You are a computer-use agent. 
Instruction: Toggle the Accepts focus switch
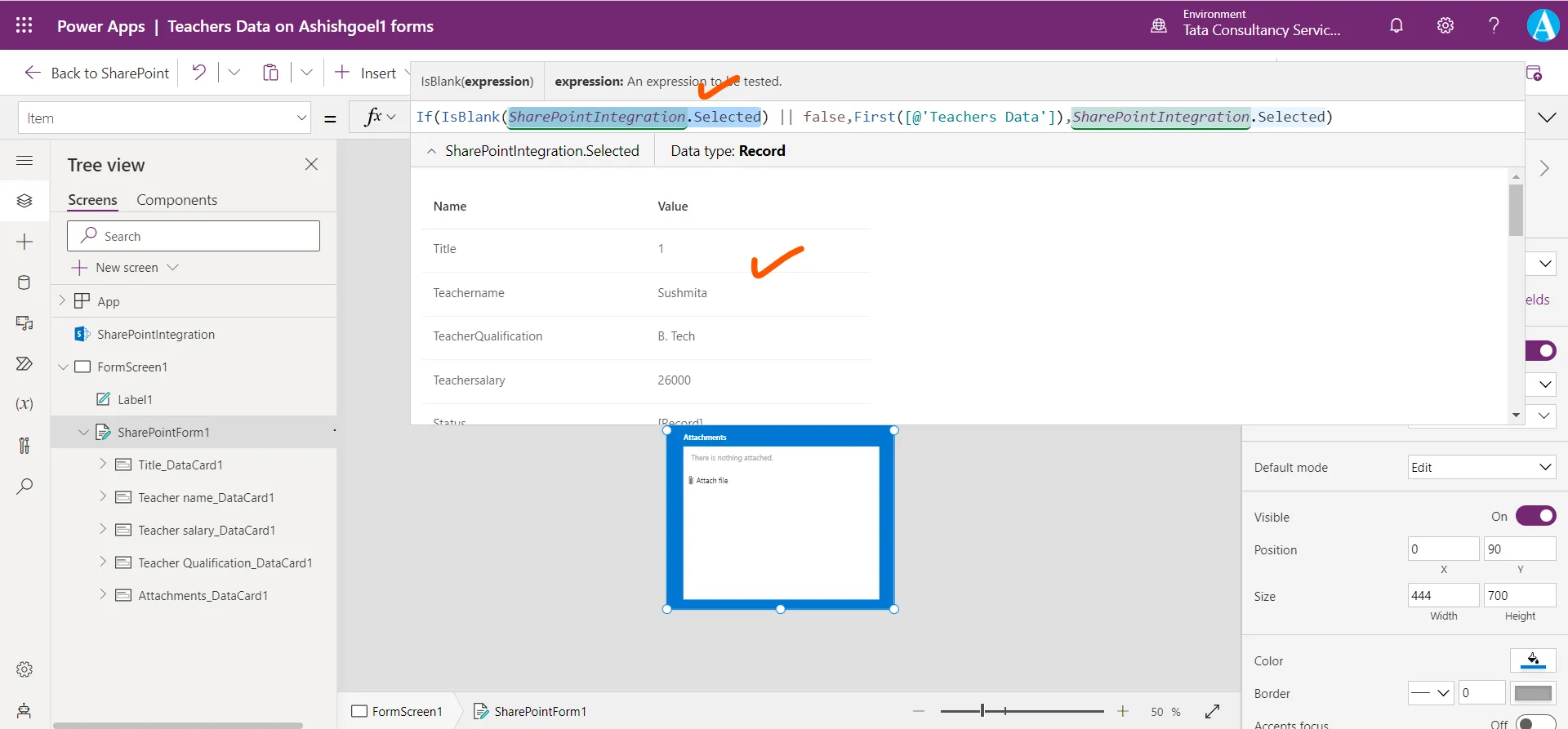[1536, 723]
